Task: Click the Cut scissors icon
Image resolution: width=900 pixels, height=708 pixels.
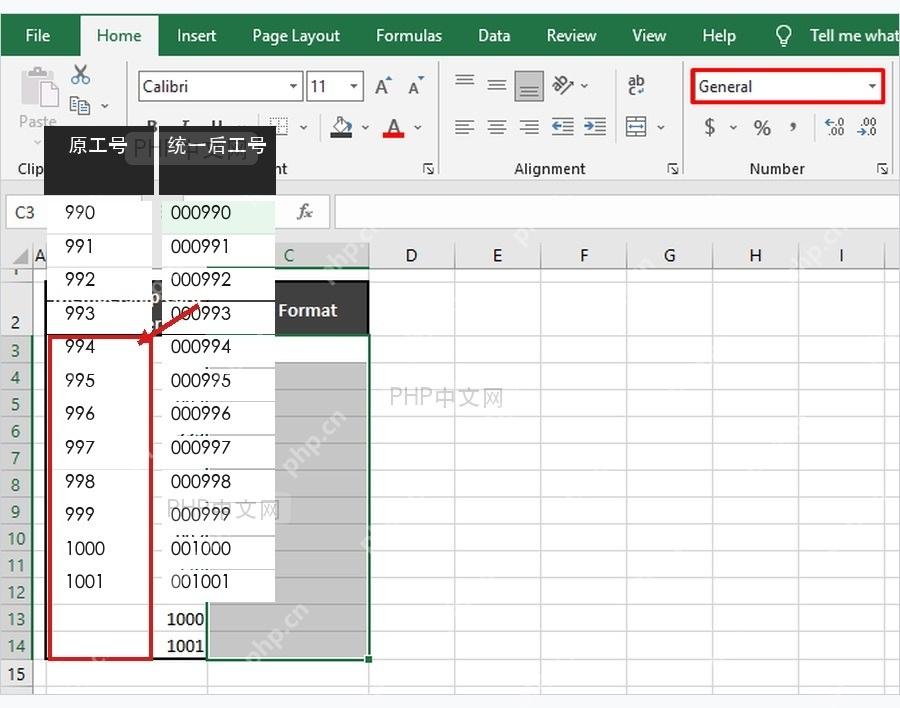Action: pos(80,75)
